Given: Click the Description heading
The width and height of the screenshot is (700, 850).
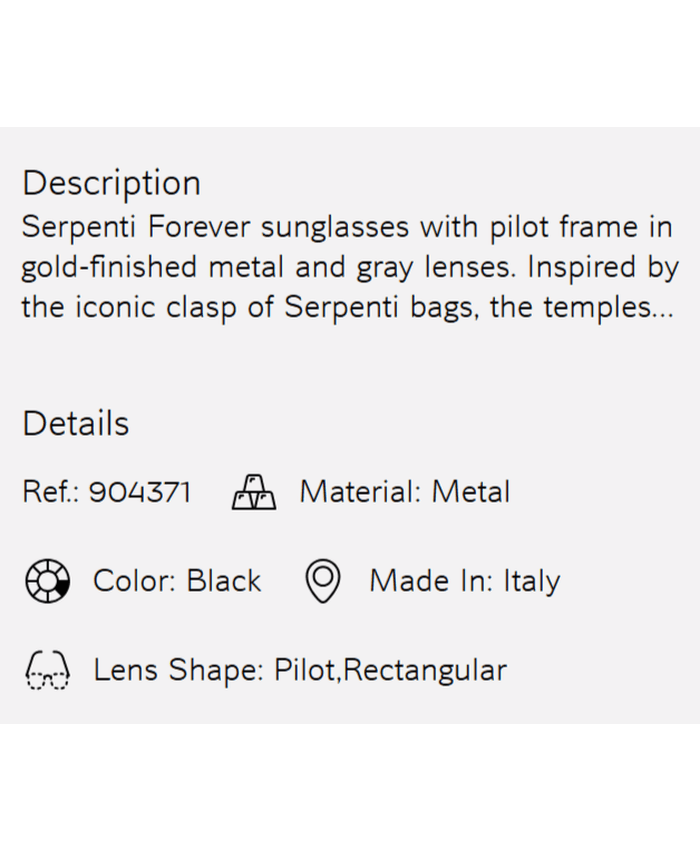Looking at the screenshot, I should point(111,183).
